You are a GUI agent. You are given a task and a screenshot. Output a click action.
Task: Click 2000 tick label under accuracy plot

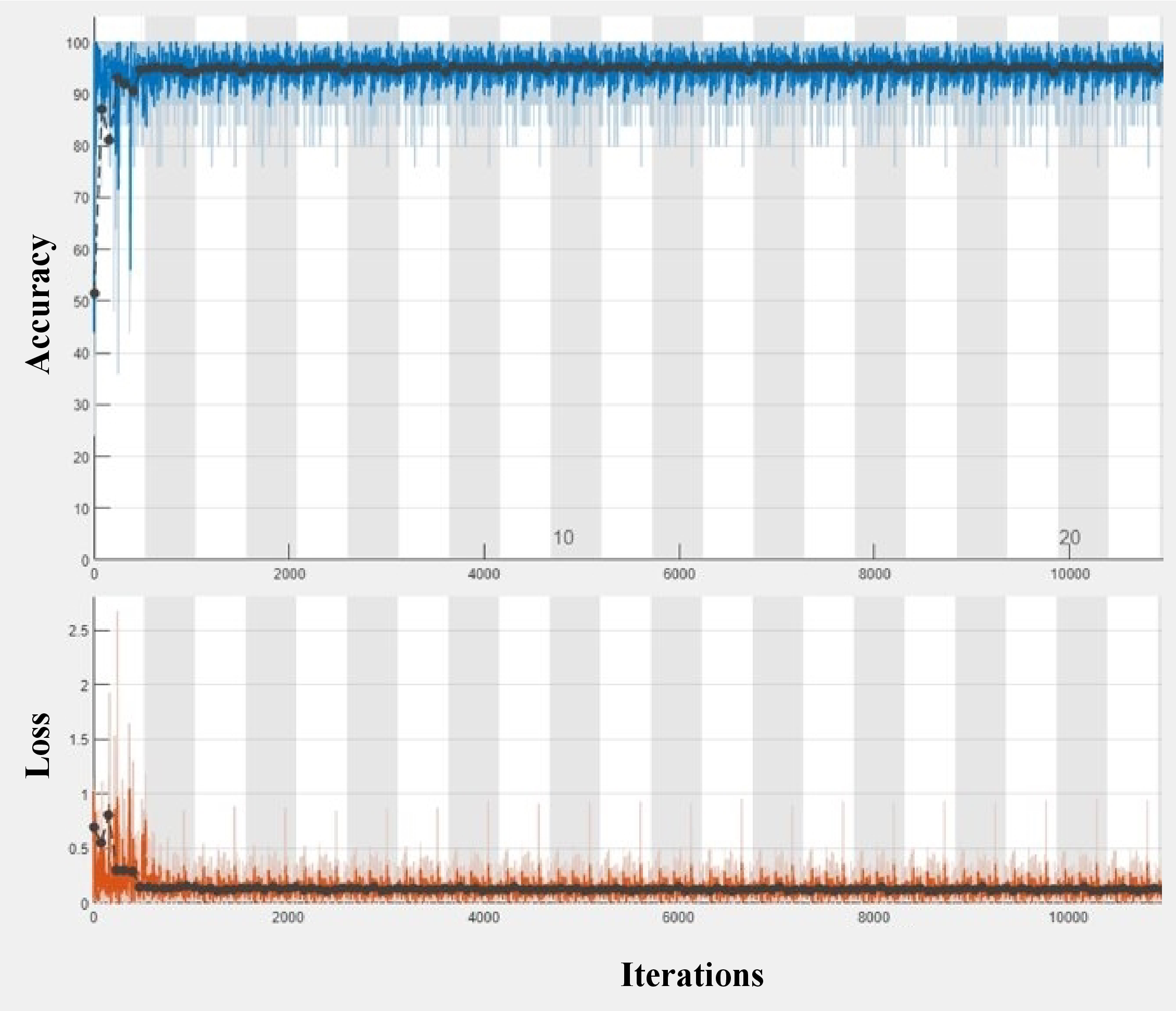tap(289, 574)
